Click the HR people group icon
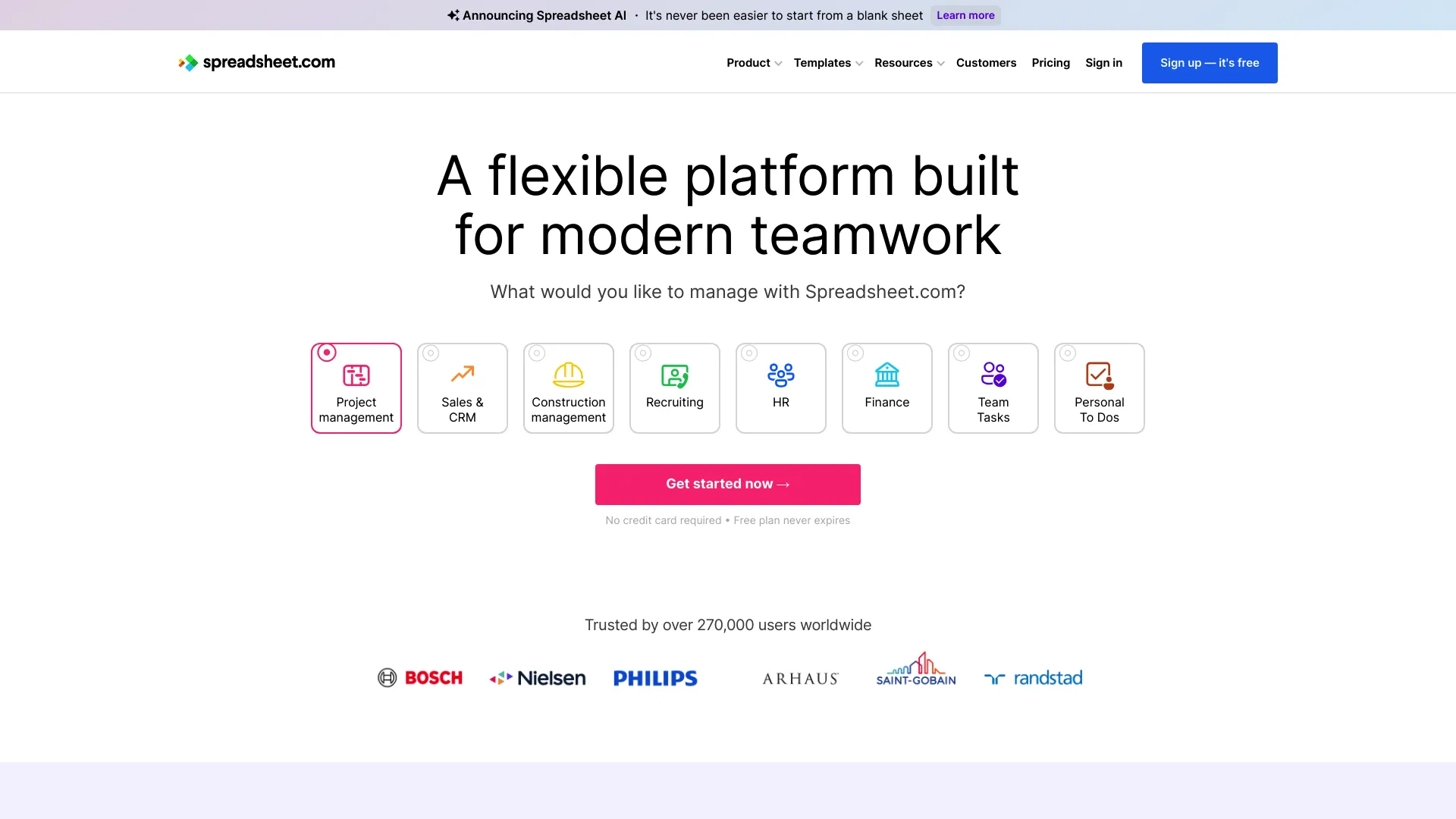Image resolution: width=1456 pixels, height=819 pixels. pos(781,375)
